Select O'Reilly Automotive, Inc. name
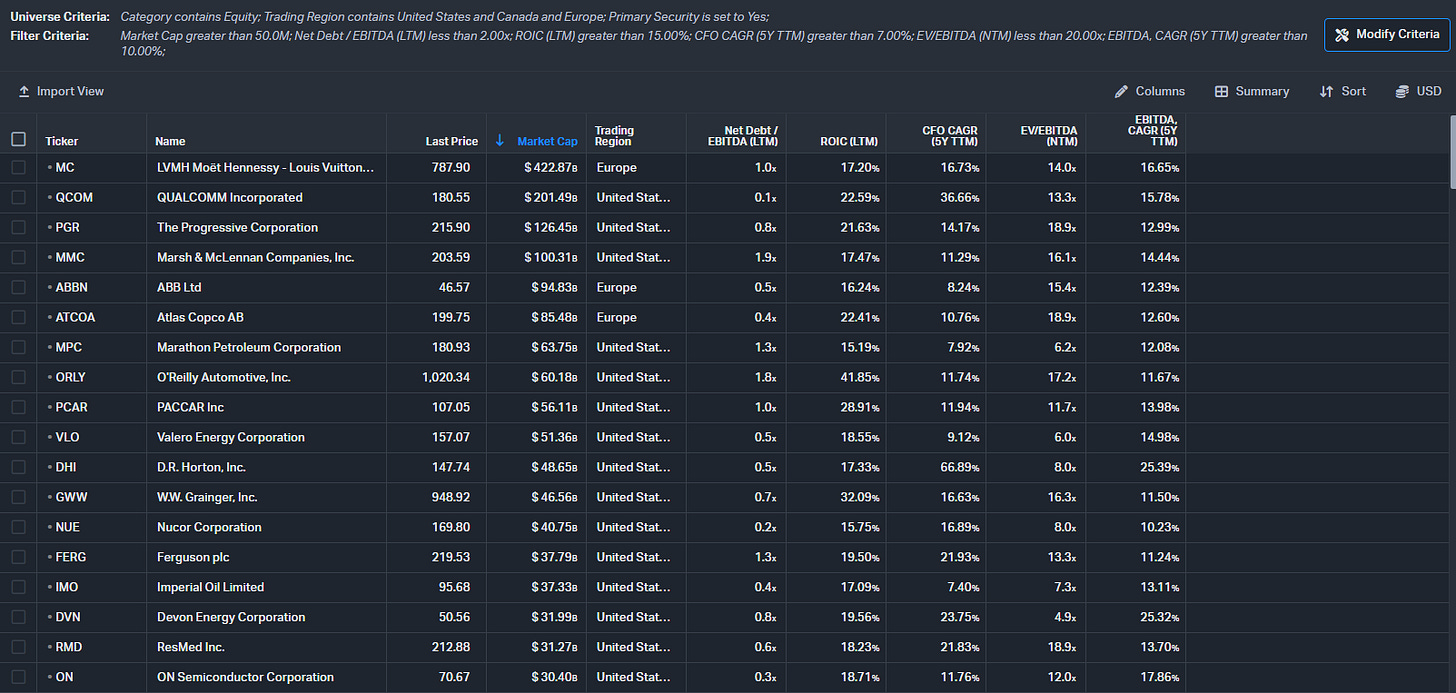Image resolution: width=1456 pixels, height=693 pixels. pos(224,378)
